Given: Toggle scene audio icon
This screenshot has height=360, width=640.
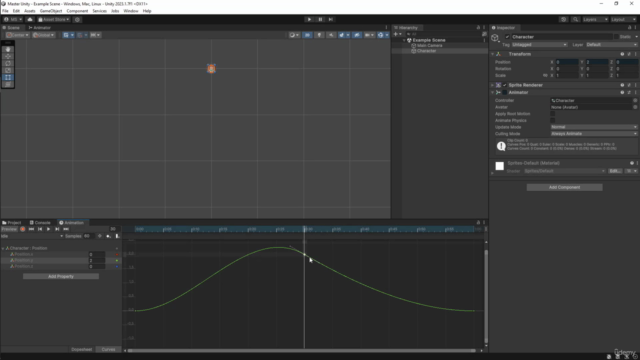Looking at the screenshot, I should tap(331, 35).
